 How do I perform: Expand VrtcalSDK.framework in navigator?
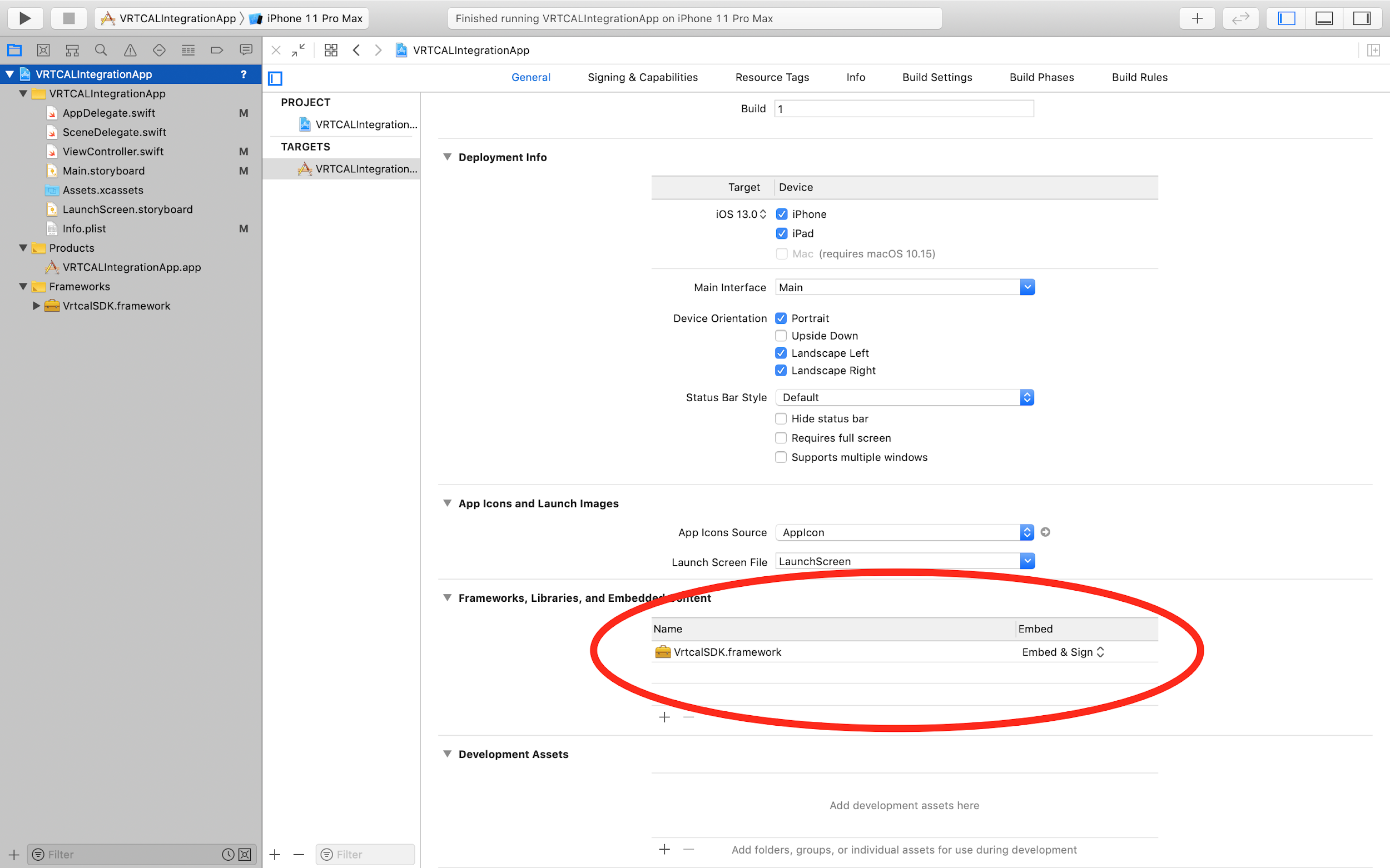(36, 306)
